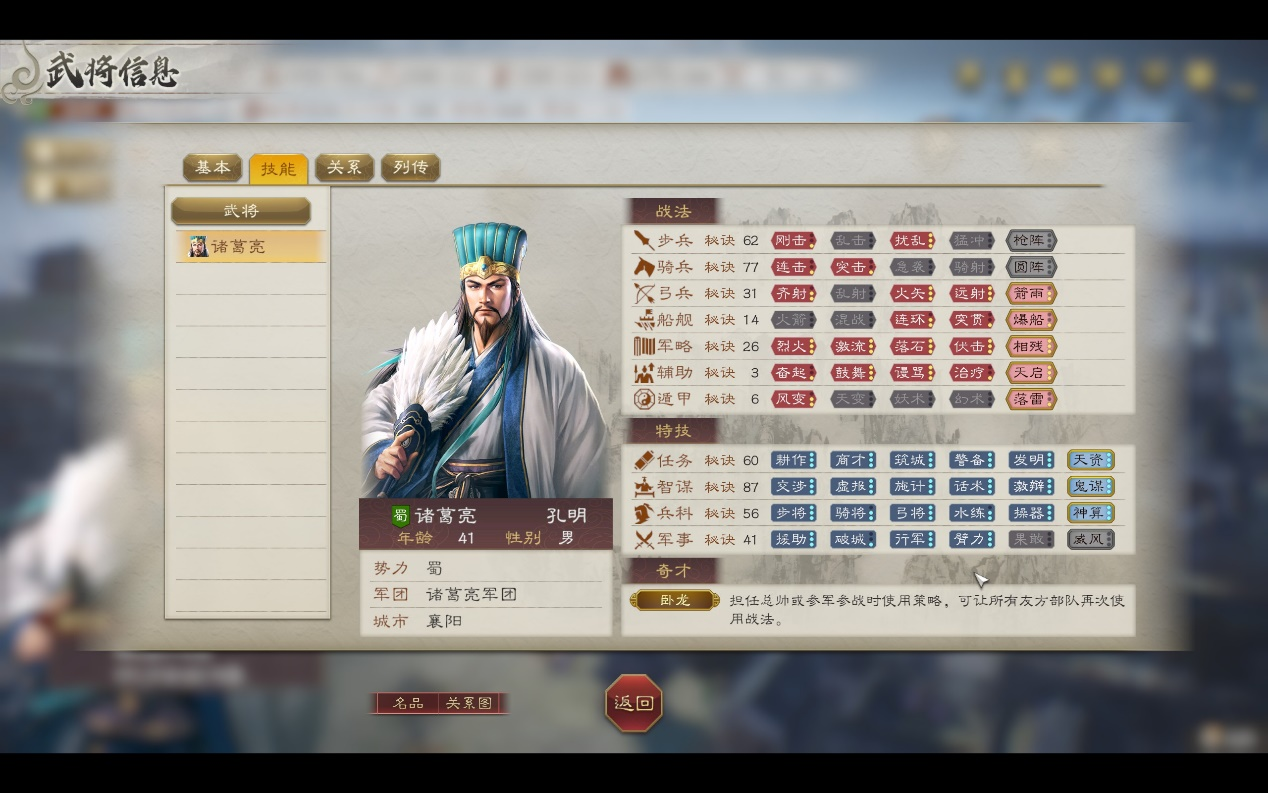This screenshot has width=1268, height=793.
Task: Switch to the 关系 tab
Action: (x=344, y=167)
